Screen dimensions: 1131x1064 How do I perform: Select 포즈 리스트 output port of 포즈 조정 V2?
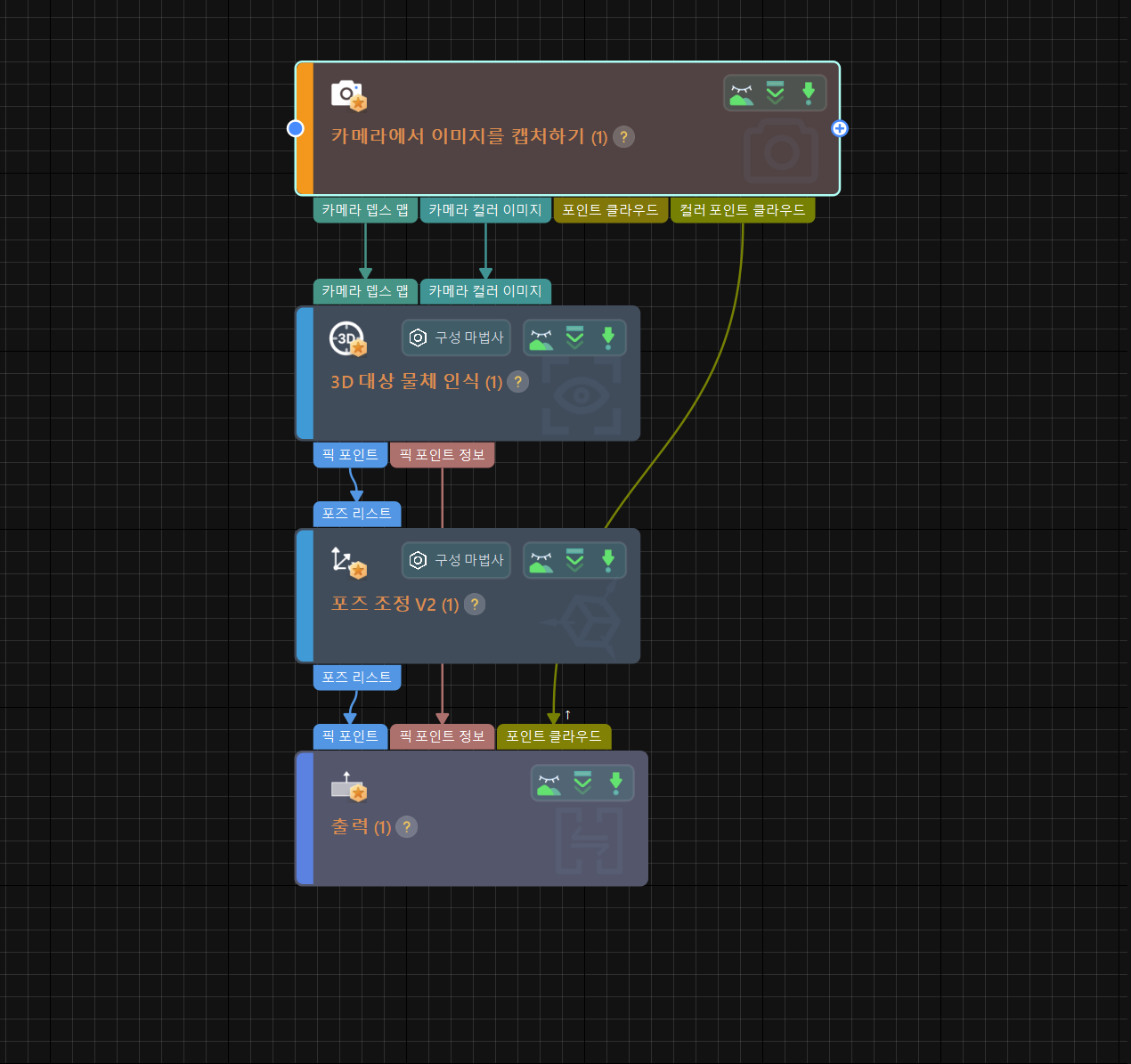(357, 678)
